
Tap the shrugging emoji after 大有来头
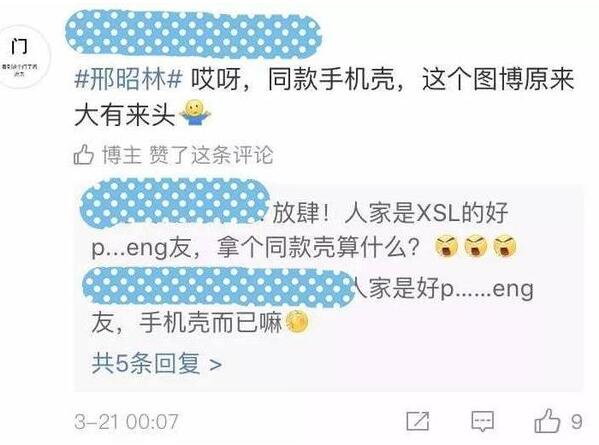click(195, 113)
